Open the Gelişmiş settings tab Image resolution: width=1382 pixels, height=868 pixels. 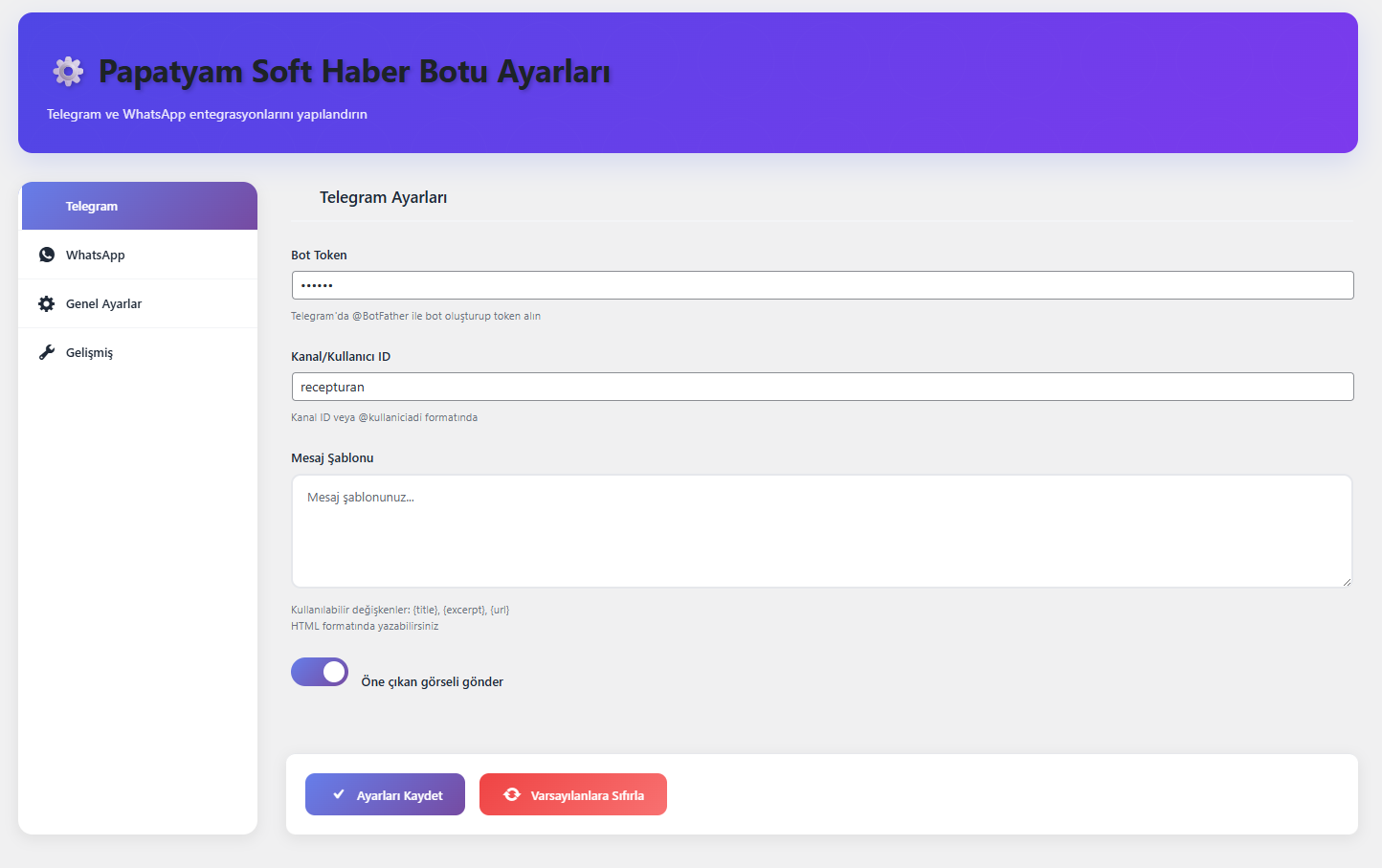(x=138, y=352)
